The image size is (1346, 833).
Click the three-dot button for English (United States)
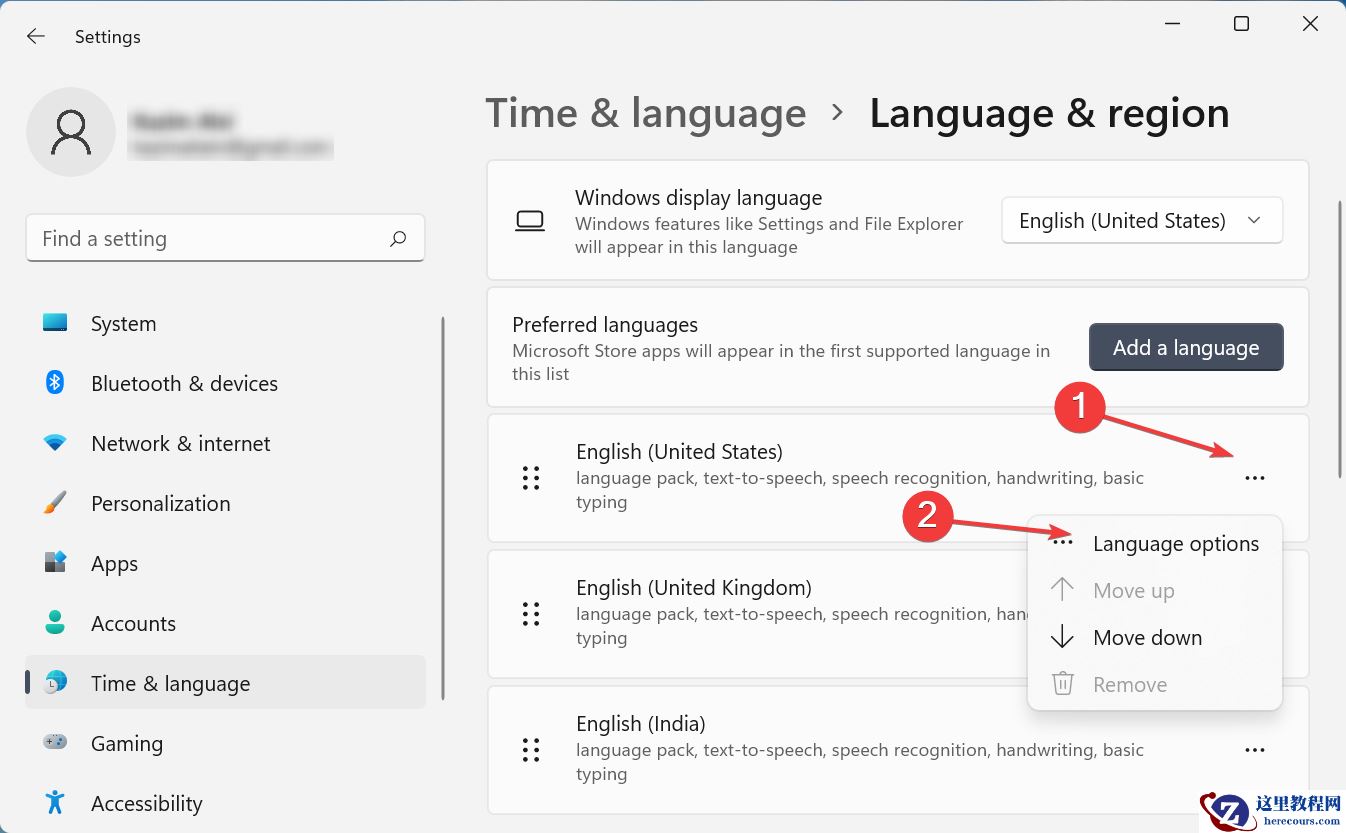[1255, 478]
